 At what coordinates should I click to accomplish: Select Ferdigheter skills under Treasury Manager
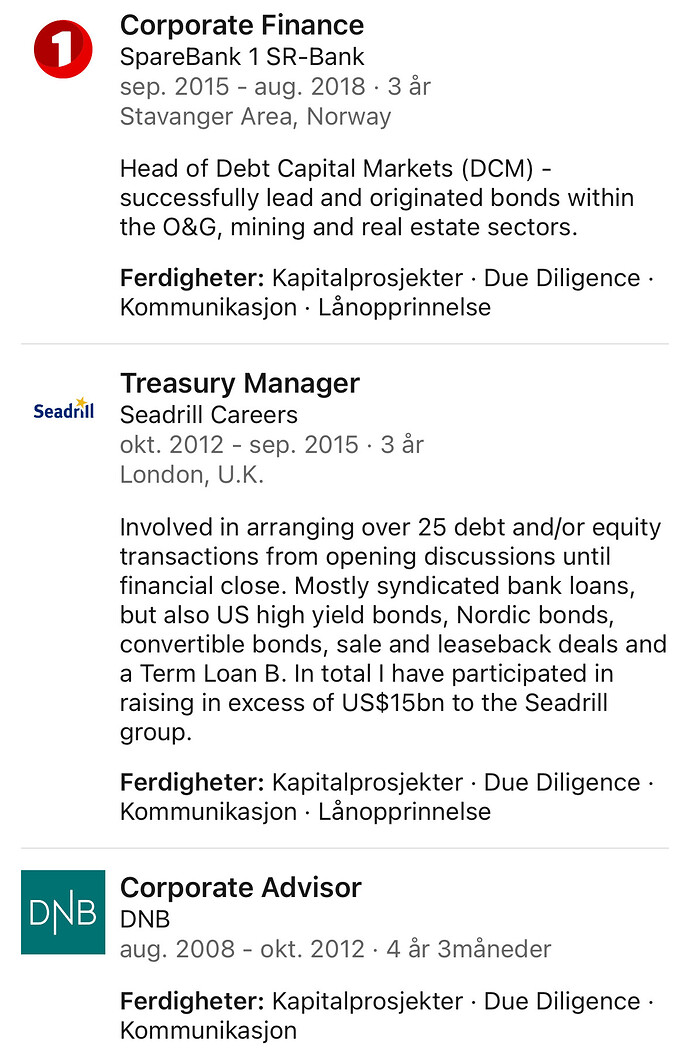pyautogui.click(x=387, y=797)
